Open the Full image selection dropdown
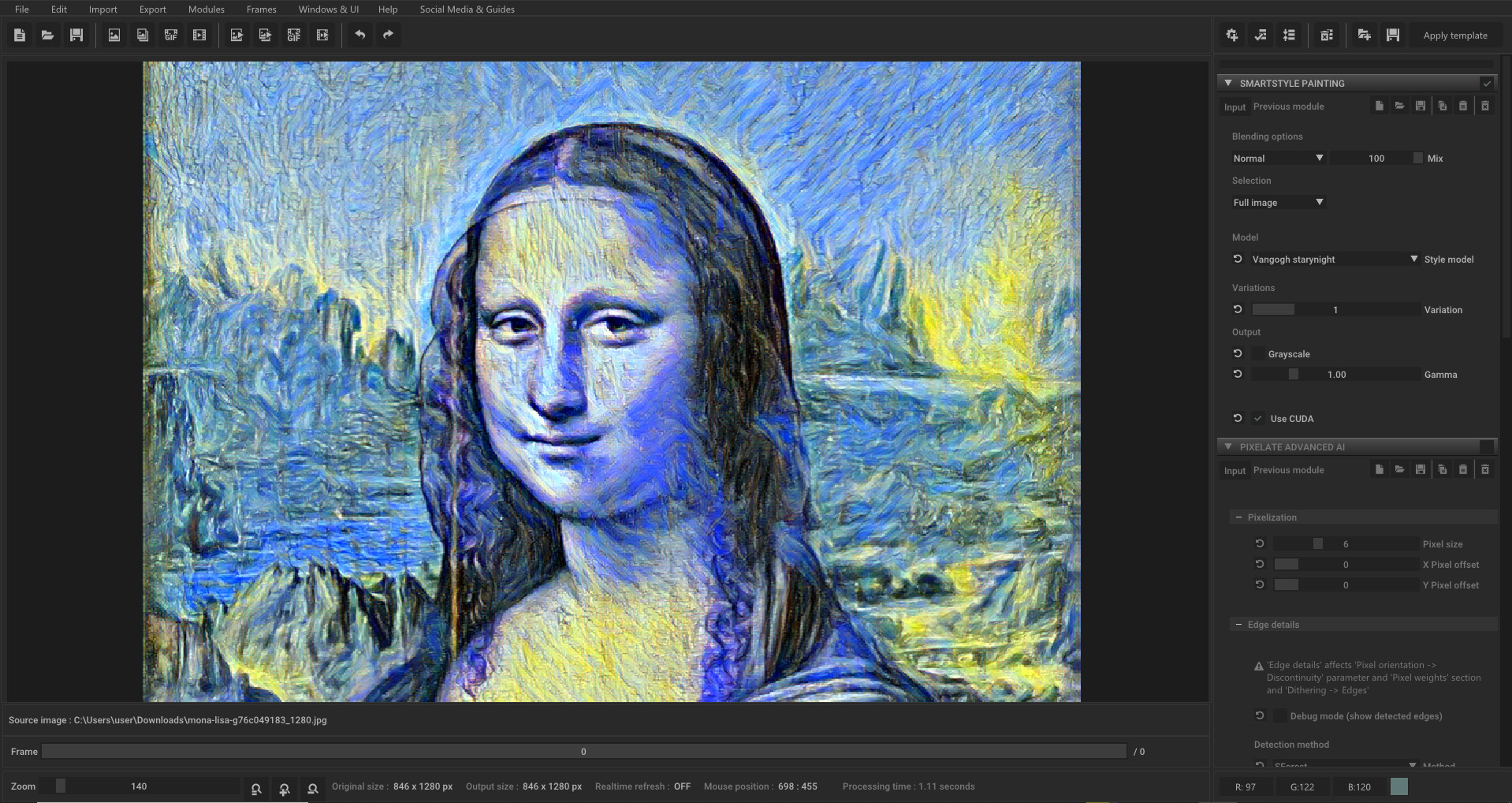This screenshot has width=1512, height=803. pyautogui.click(x=1278, y=202)
